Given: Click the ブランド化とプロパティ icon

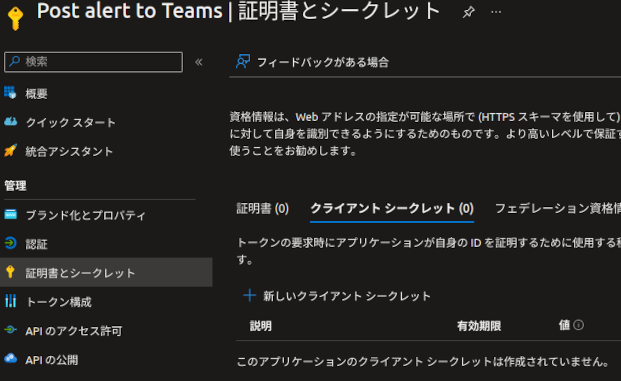Looking at the screenshot, I should (11, 214).
